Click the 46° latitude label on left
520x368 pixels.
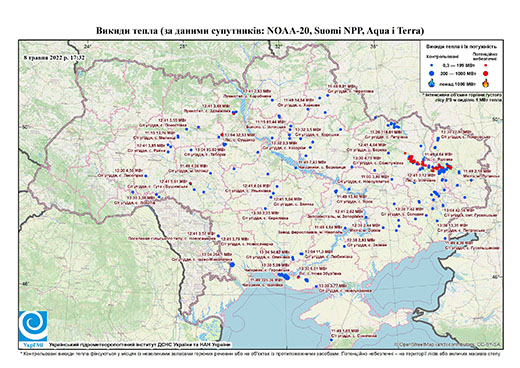(25, 283)
